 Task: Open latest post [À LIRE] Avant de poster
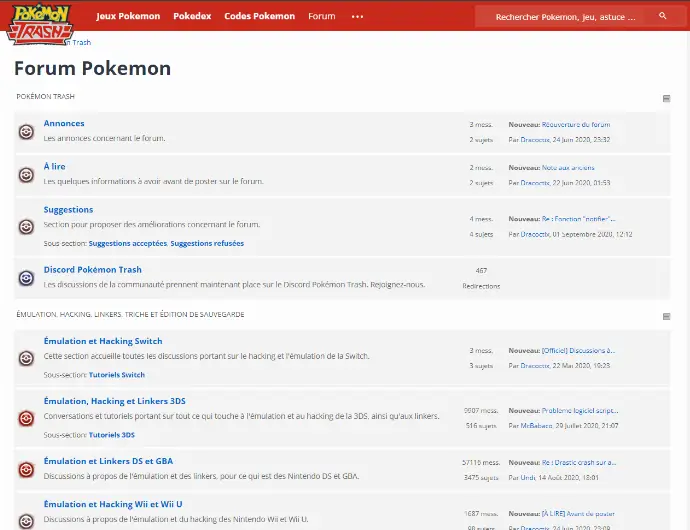[x=578, y=514]
